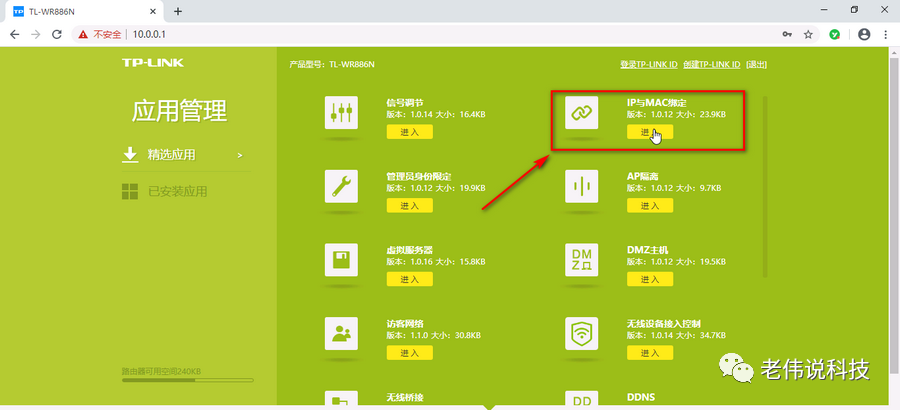Click the 退出 logout link
Screen dimensions: 900x410
[x=756, y=64]
